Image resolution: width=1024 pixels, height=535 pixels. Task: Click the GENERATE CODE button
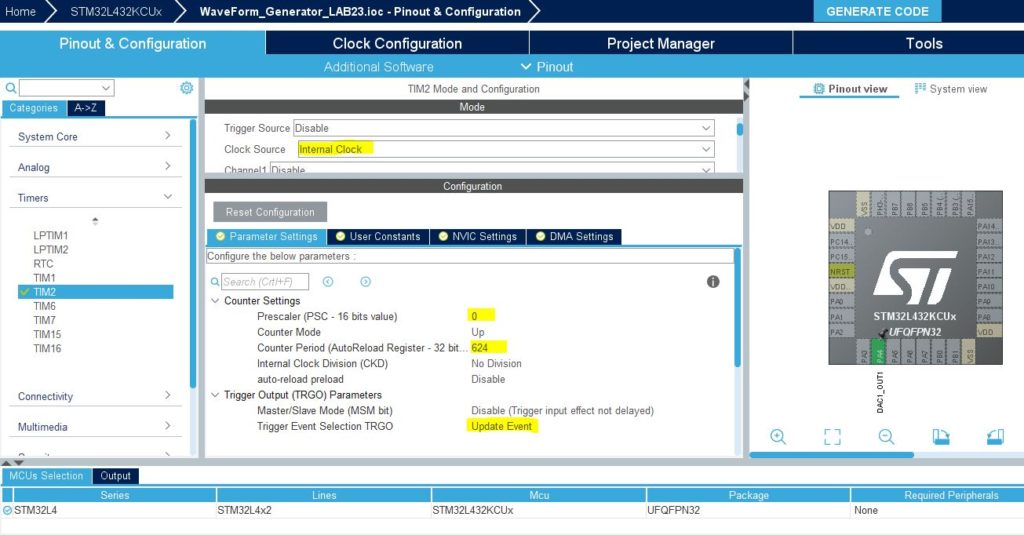point(877,11)
